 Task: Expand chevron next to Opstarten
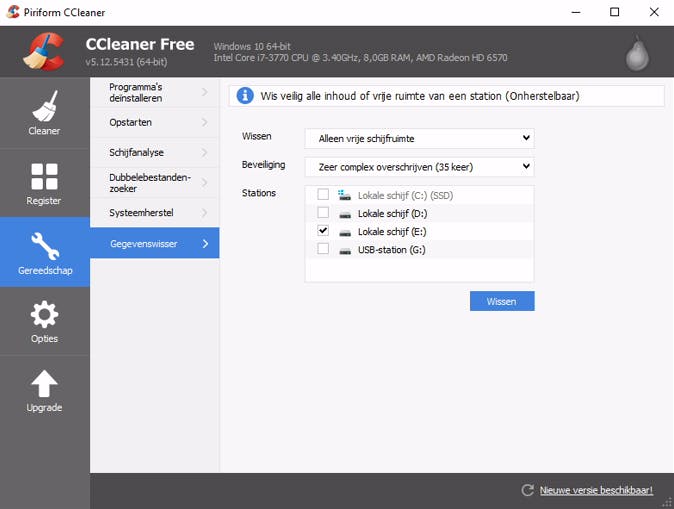pos(205,122)
